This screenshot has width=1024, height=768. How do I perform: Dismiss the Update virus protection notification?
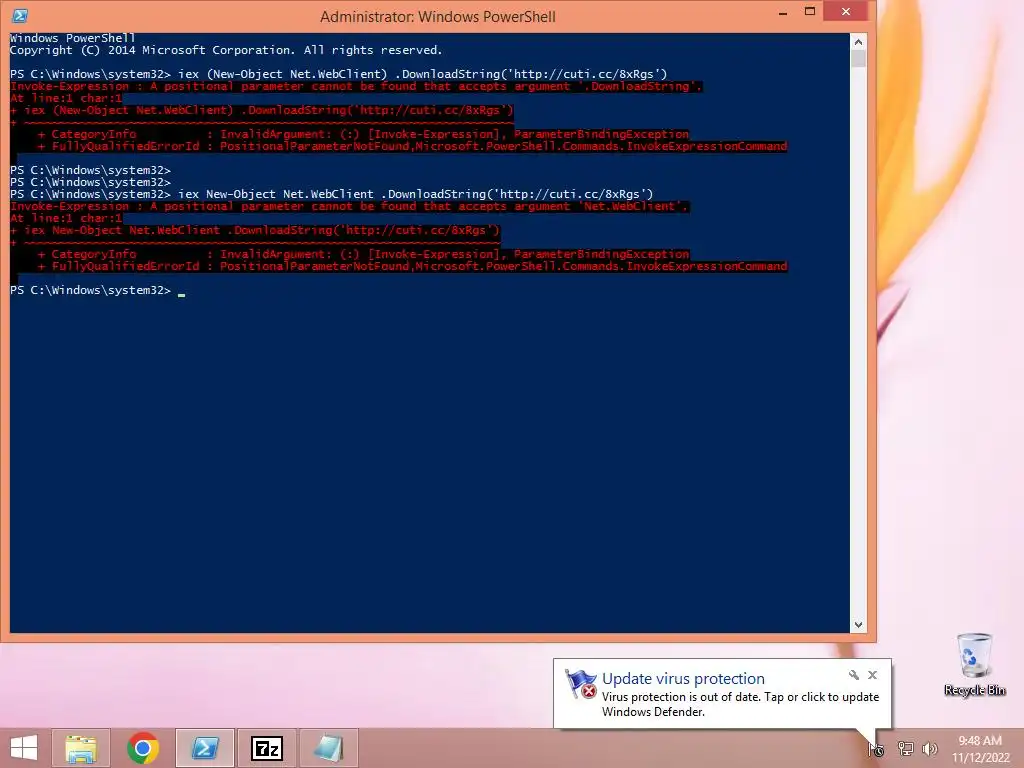(x=872, y=675)
